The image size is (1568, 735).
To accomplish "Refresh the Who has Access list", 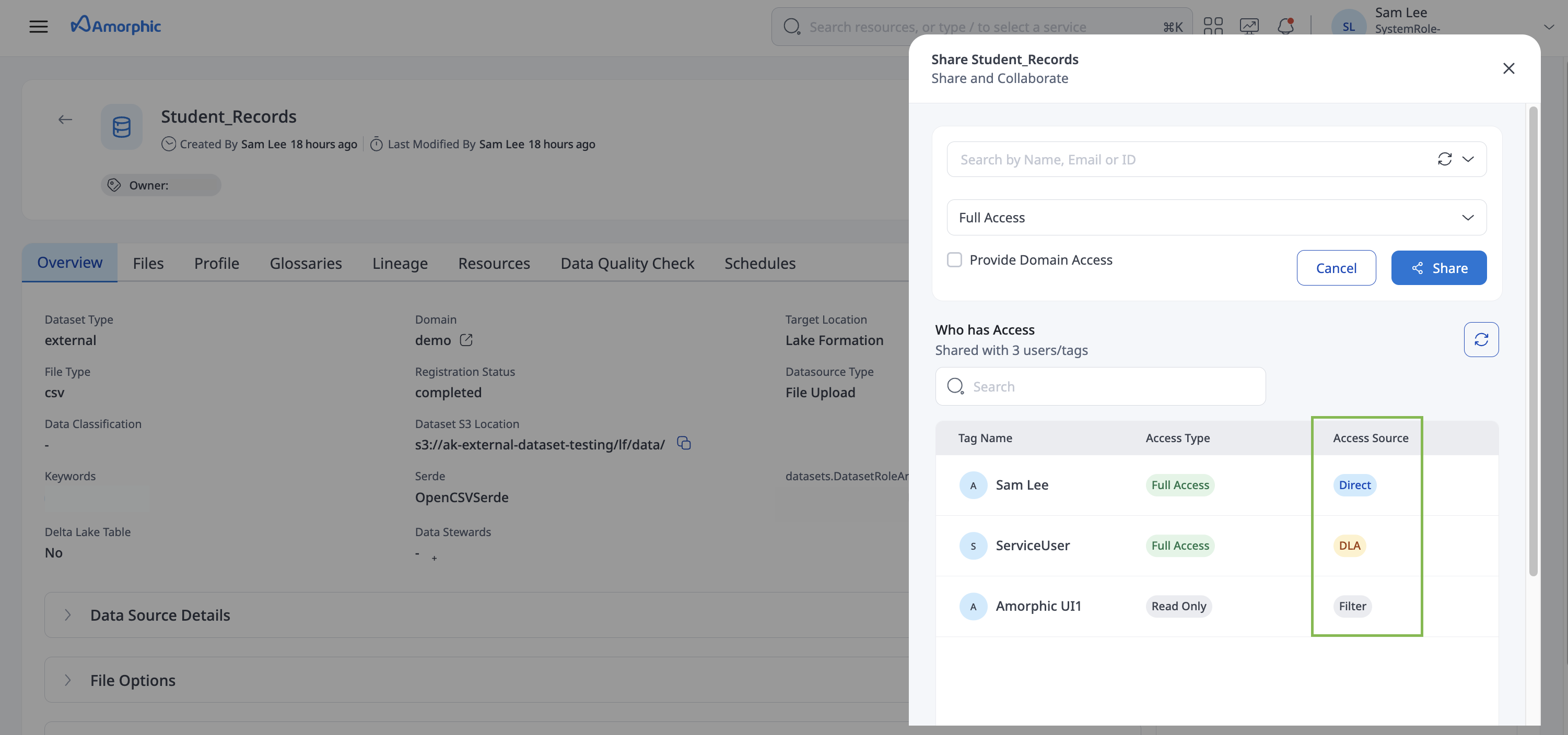I will (1481, 339).
